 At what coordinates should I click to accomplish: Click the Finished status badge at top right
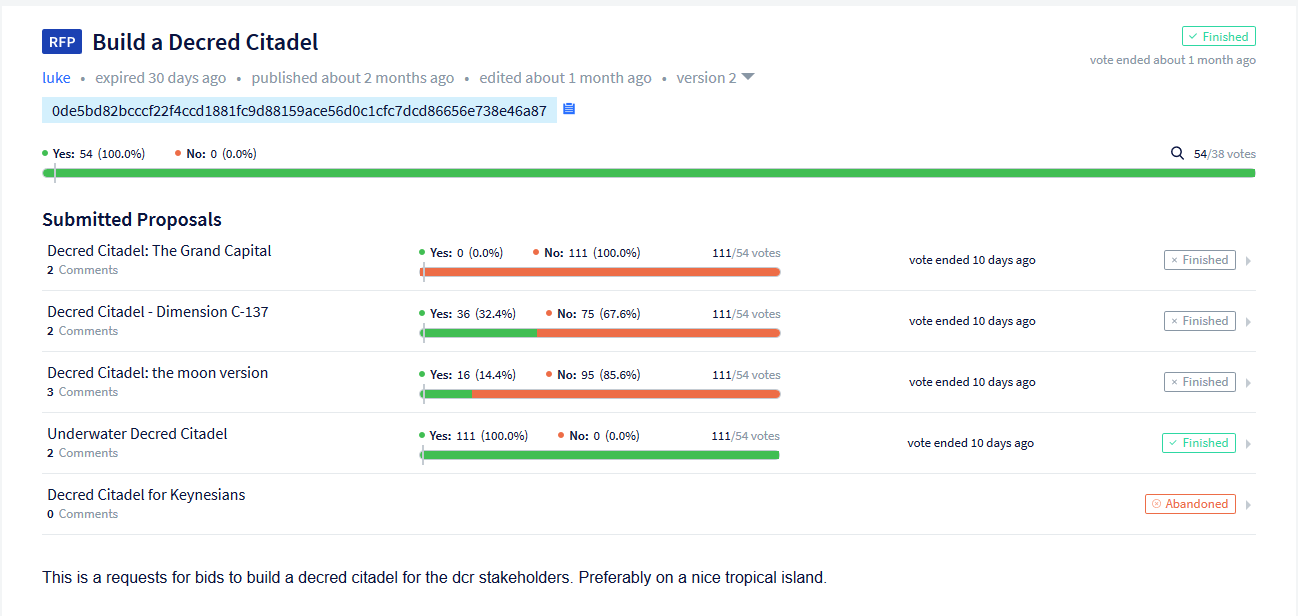point(1218,37)
